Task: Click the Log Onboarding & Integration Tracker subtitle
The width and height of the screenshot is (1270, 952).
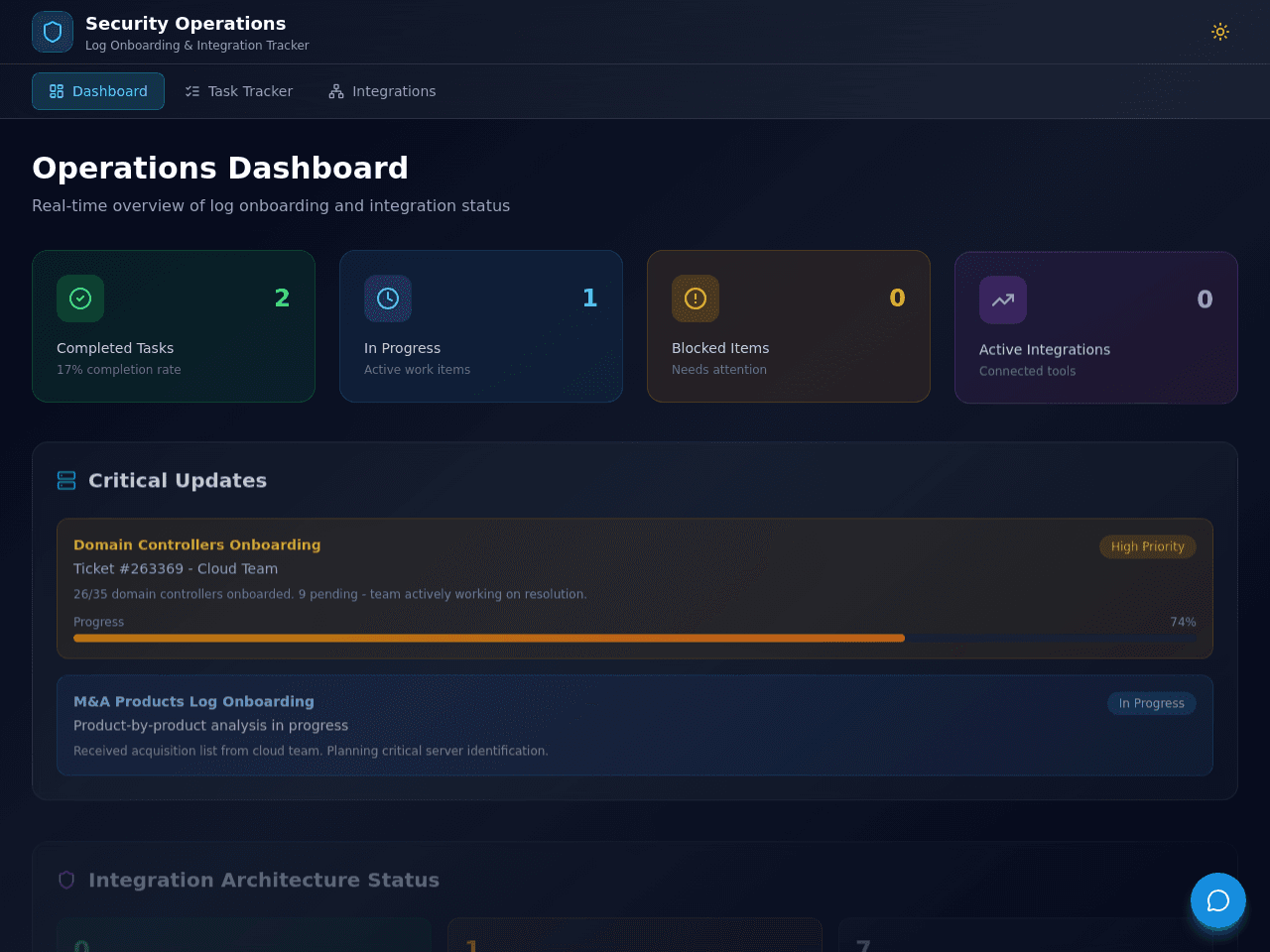Action: [197, 46]
